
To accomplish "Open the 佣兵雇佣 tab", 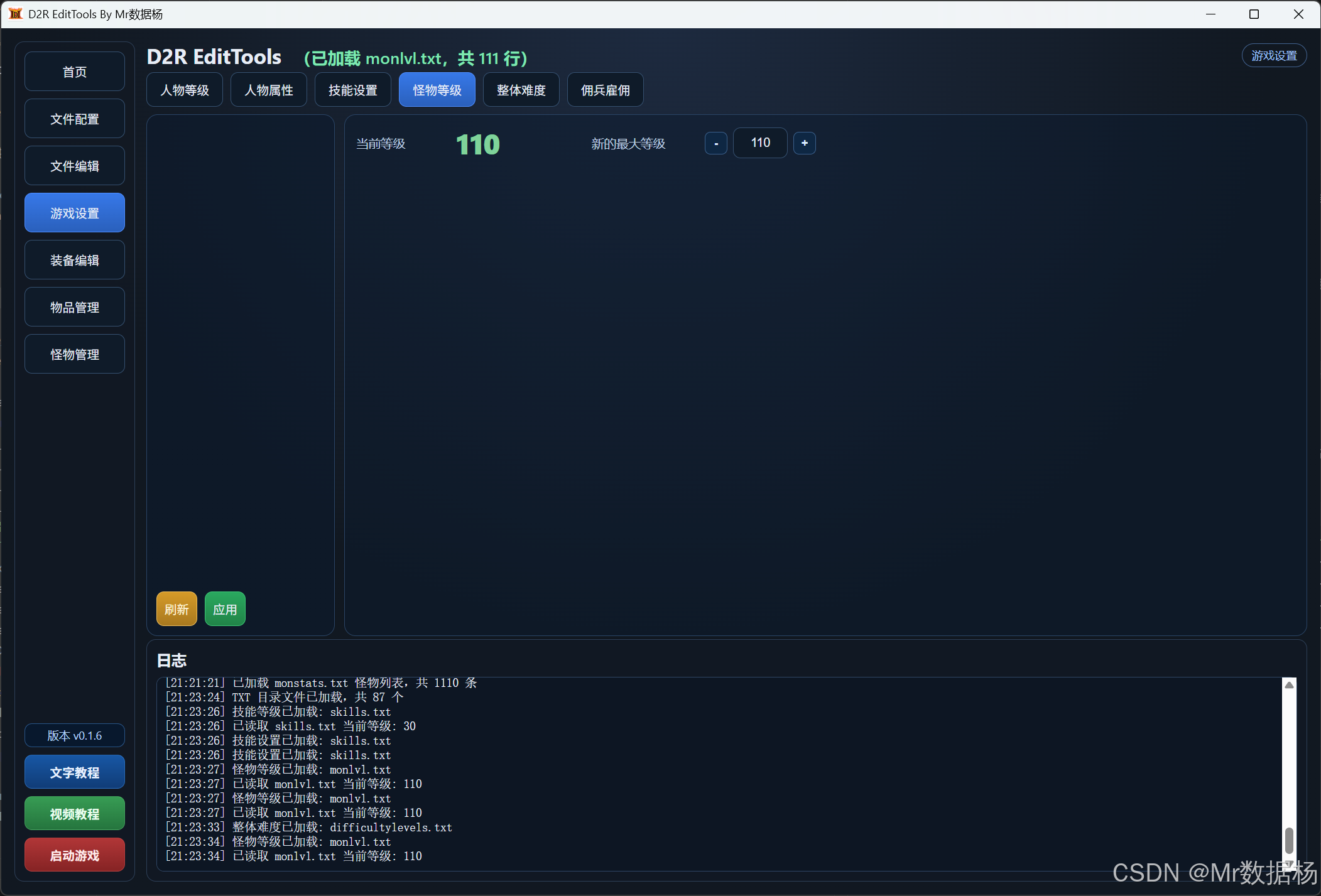I will click(x=605, y=90).
